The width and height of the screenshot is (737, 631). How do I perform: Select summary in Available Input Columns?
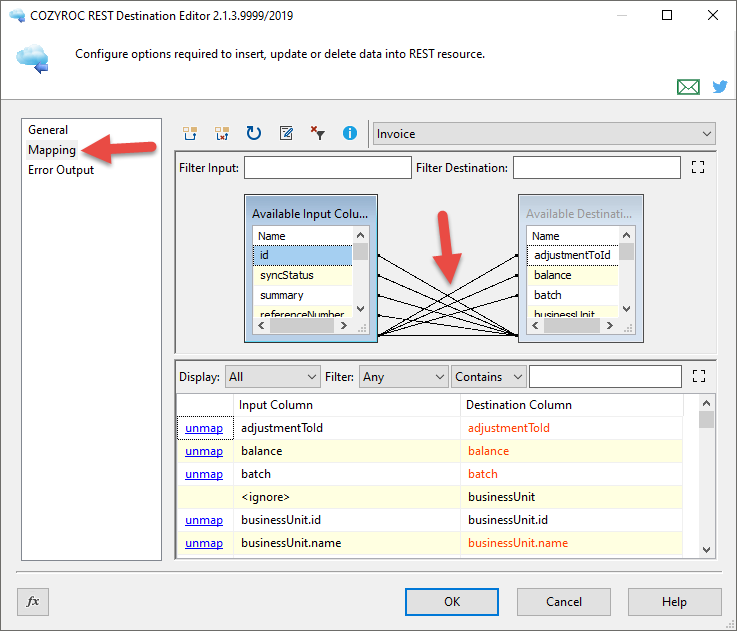303,295
